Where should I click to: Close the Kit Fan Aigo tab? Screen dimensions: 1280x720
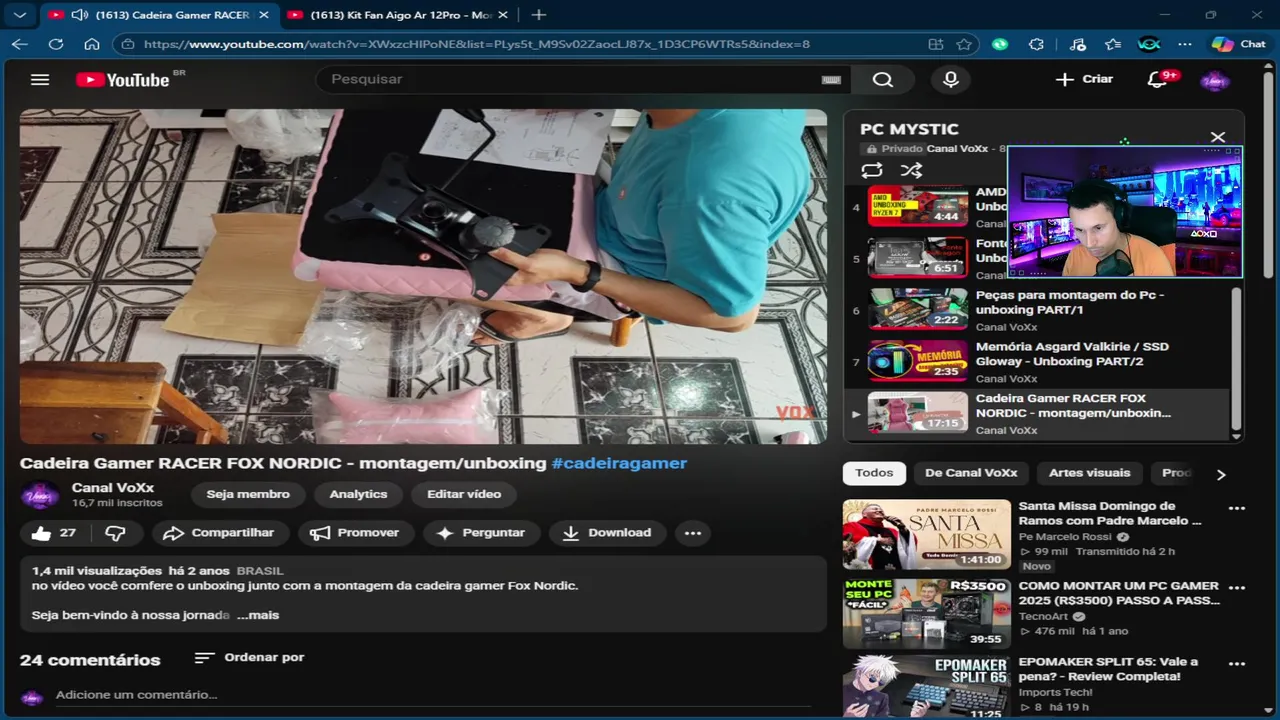coord(503,15)
